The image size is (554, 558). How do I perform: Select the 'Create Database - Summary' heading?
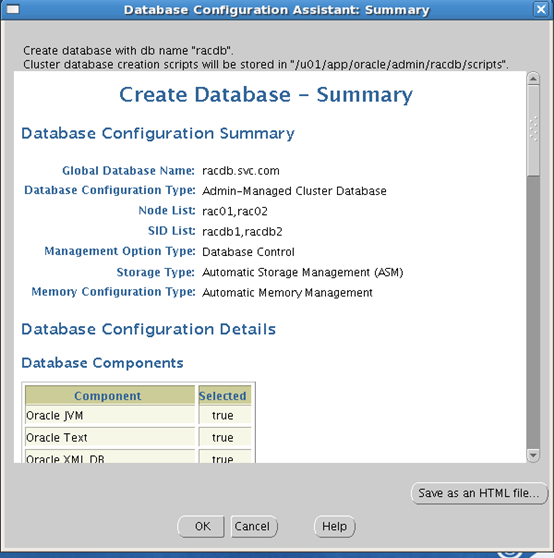click(x=266, y=95)
